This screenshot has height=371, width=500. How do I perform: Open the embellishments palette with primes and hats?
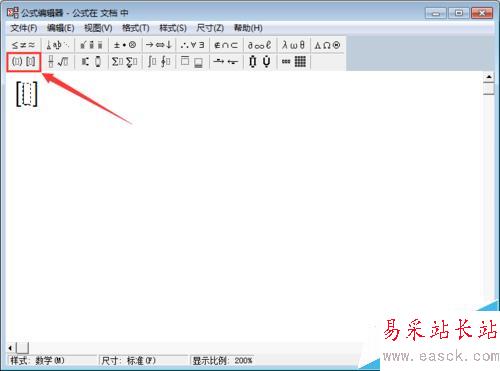[91, 45]
